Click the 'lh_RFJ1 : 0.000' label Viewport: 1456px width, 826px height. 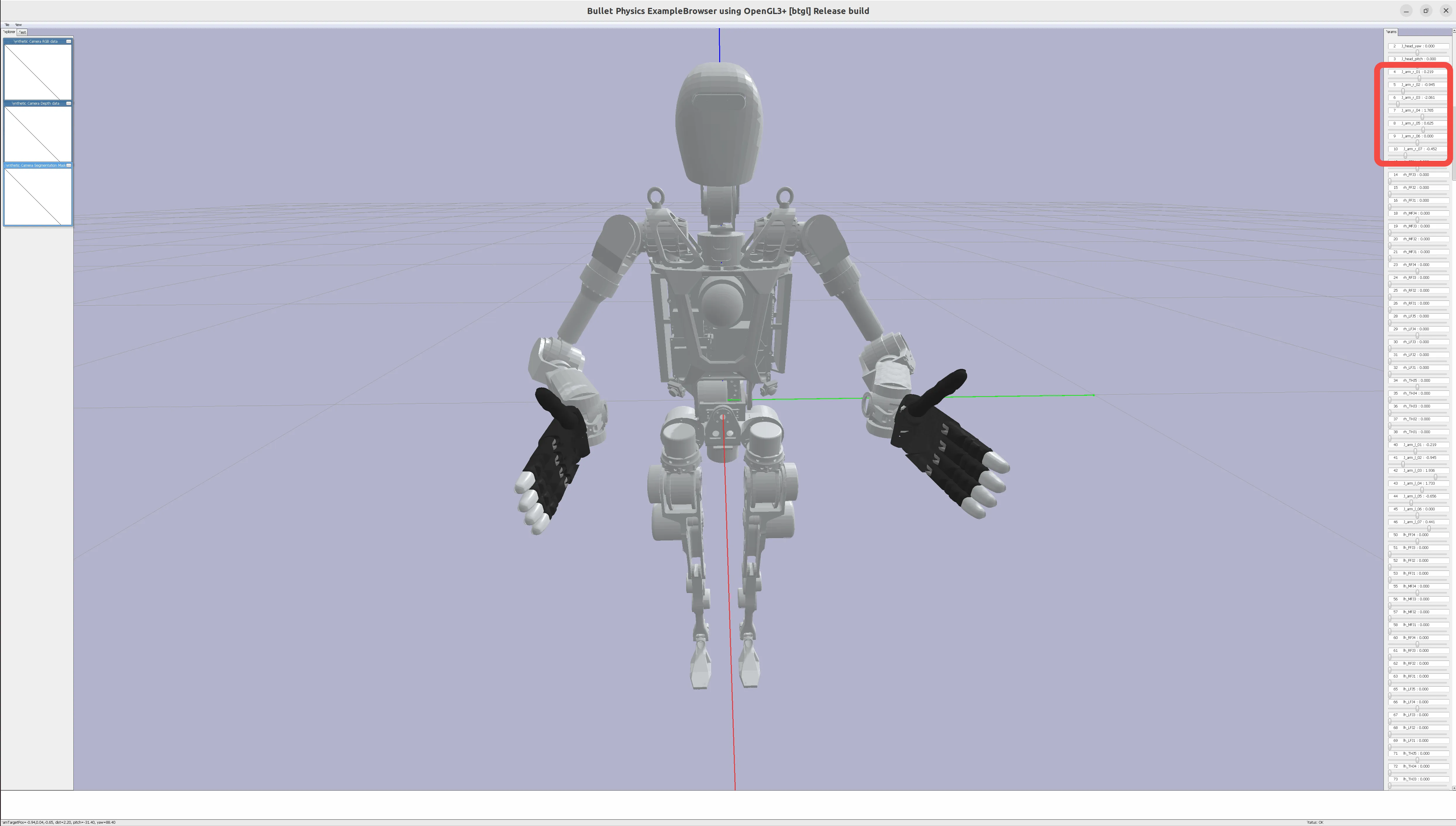(x=1416, y=676)
